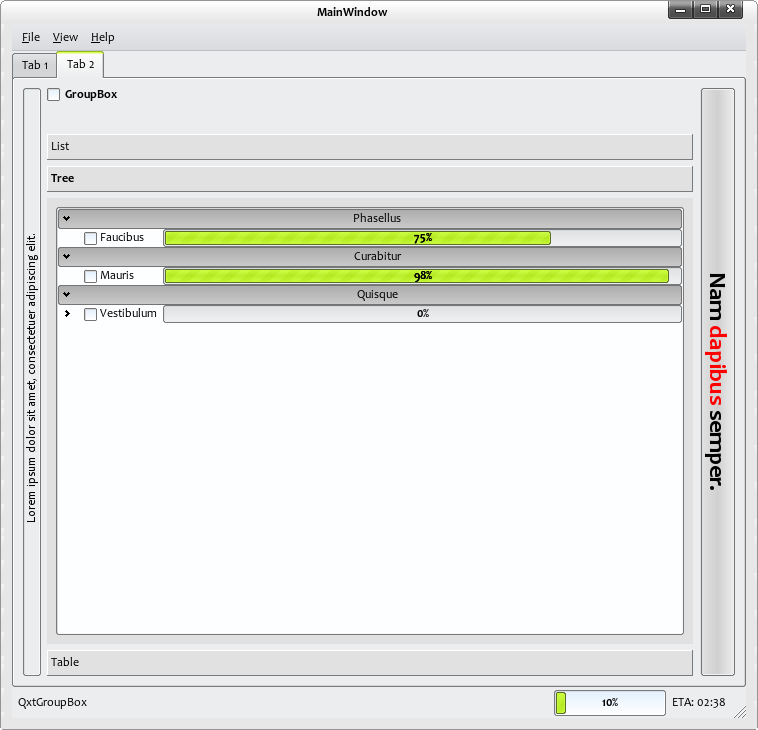Collapse the Phasellus tree group
This screenshot has height=730, width=758.
[67, 219]
